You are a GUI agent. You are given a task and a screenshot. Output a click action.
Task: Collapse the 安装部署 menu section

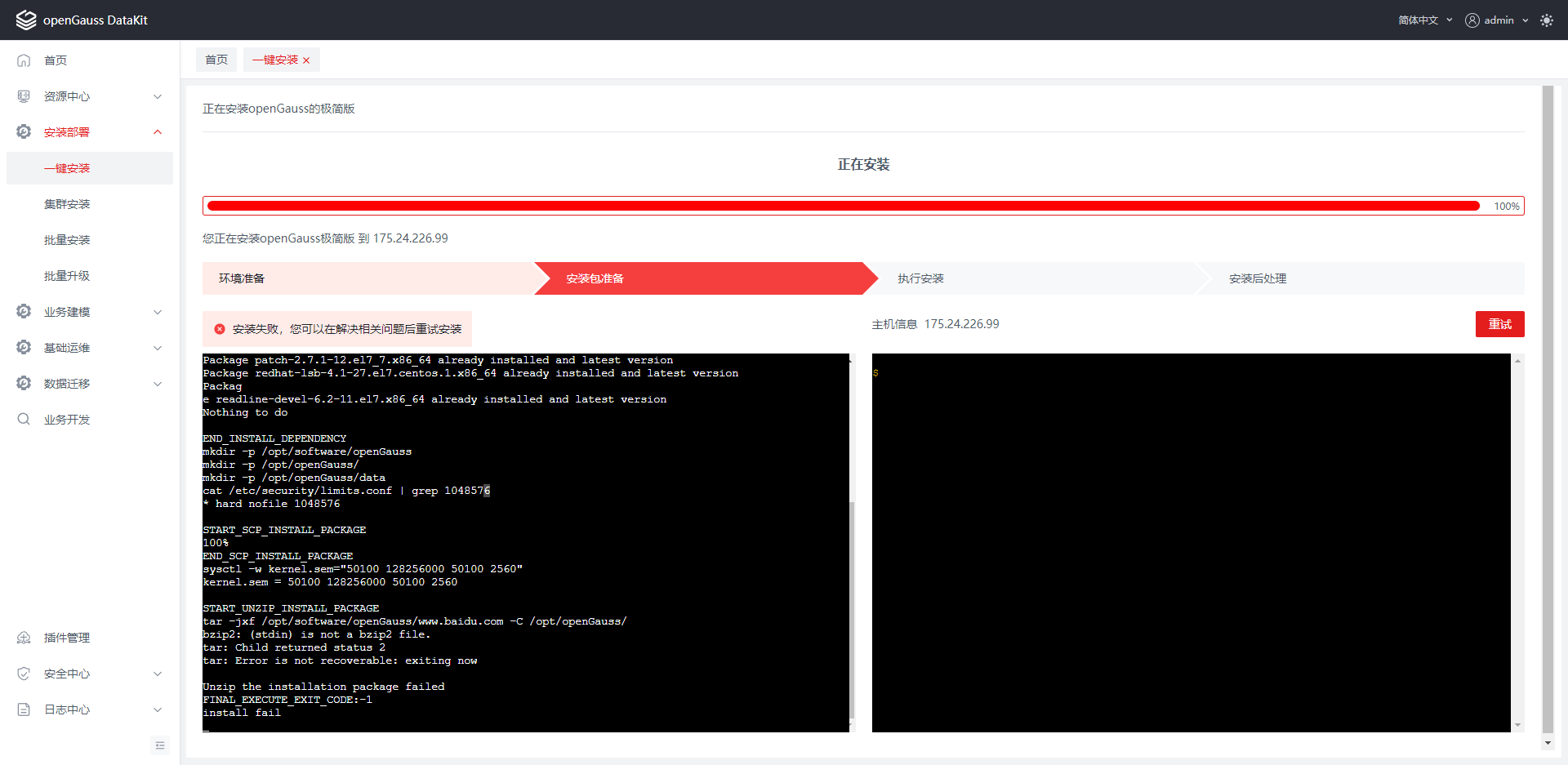pyautogui.click(x=158, y=132)
